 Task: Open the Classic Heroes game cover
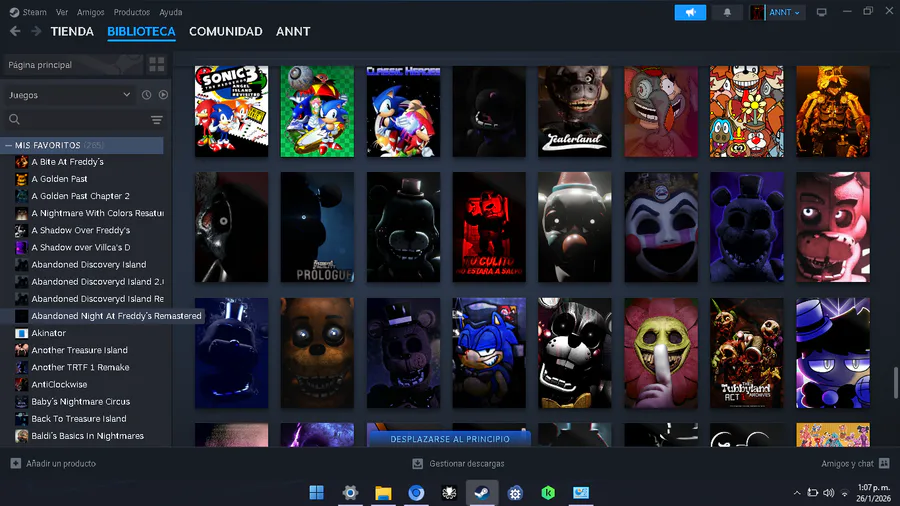(403, 111)
